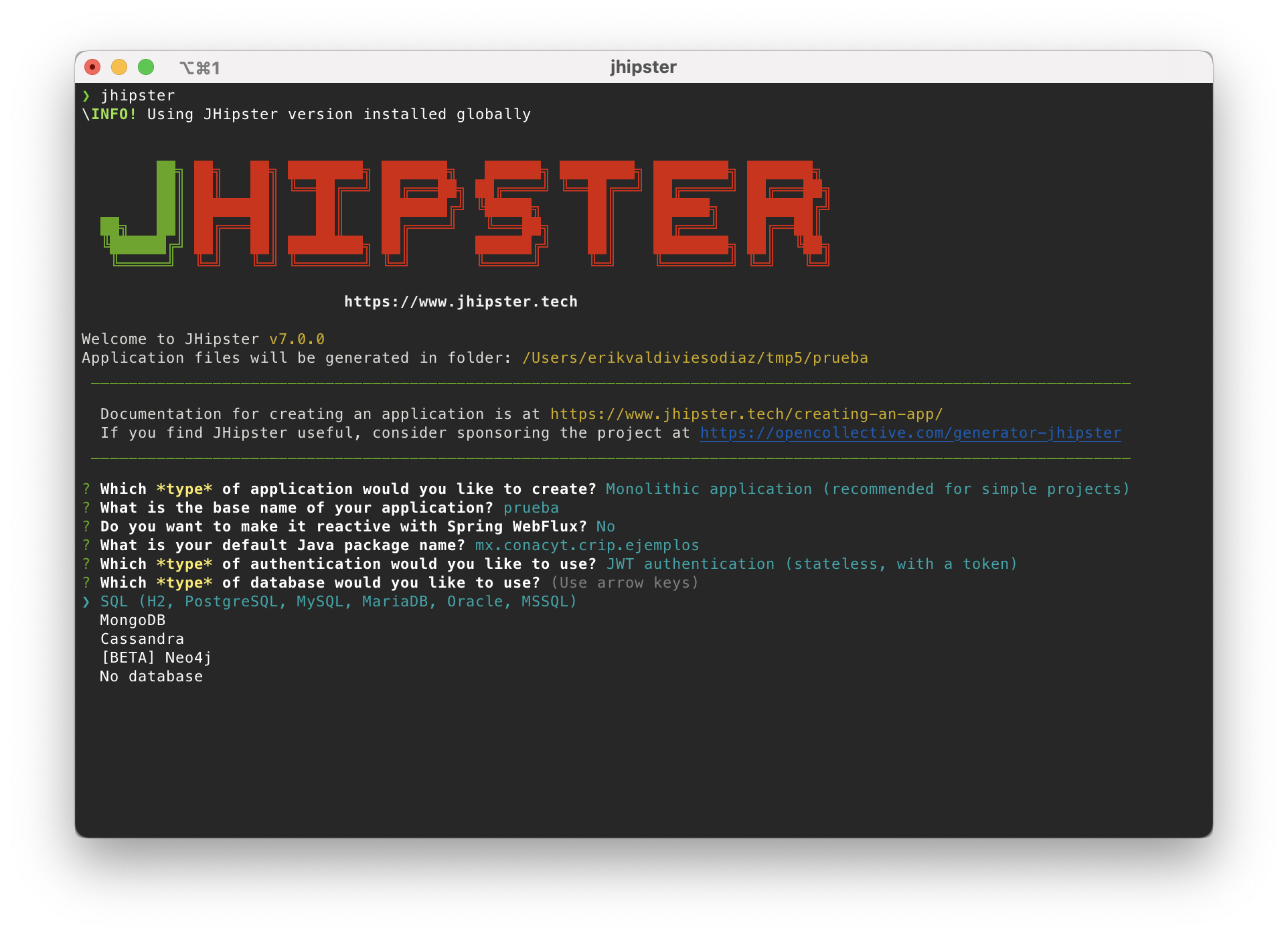
Task: Maximize the jhipster terminal with green button
Action: tap(146, 67)
